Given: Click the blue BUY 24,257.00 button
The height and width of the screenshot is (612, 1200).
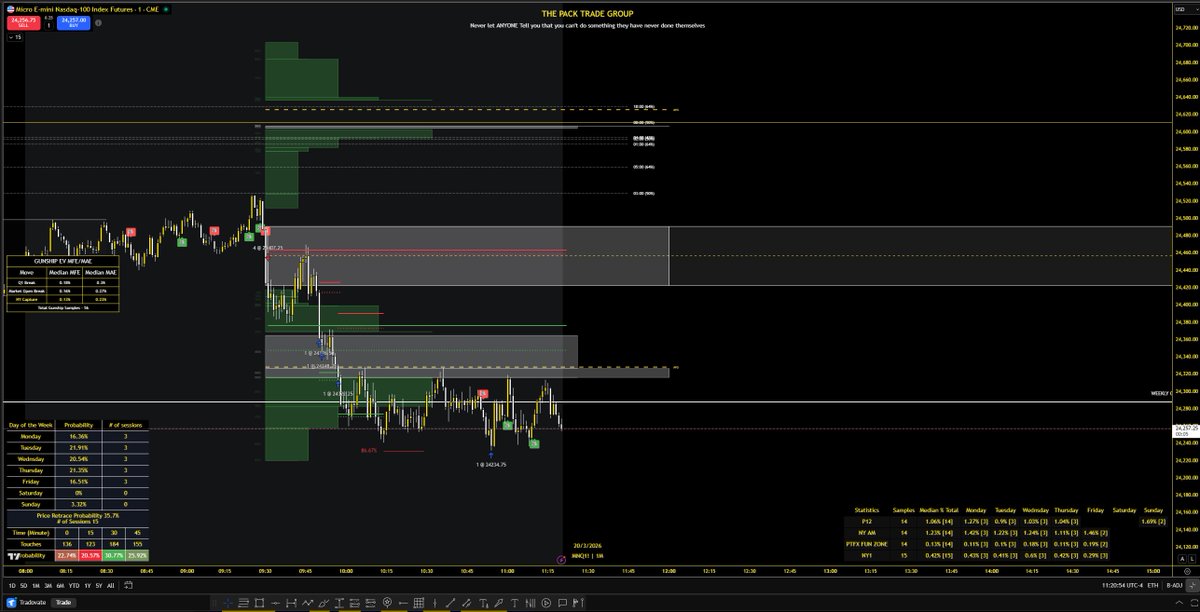Looking at the screenshot, I should click(x=73, y=23).
